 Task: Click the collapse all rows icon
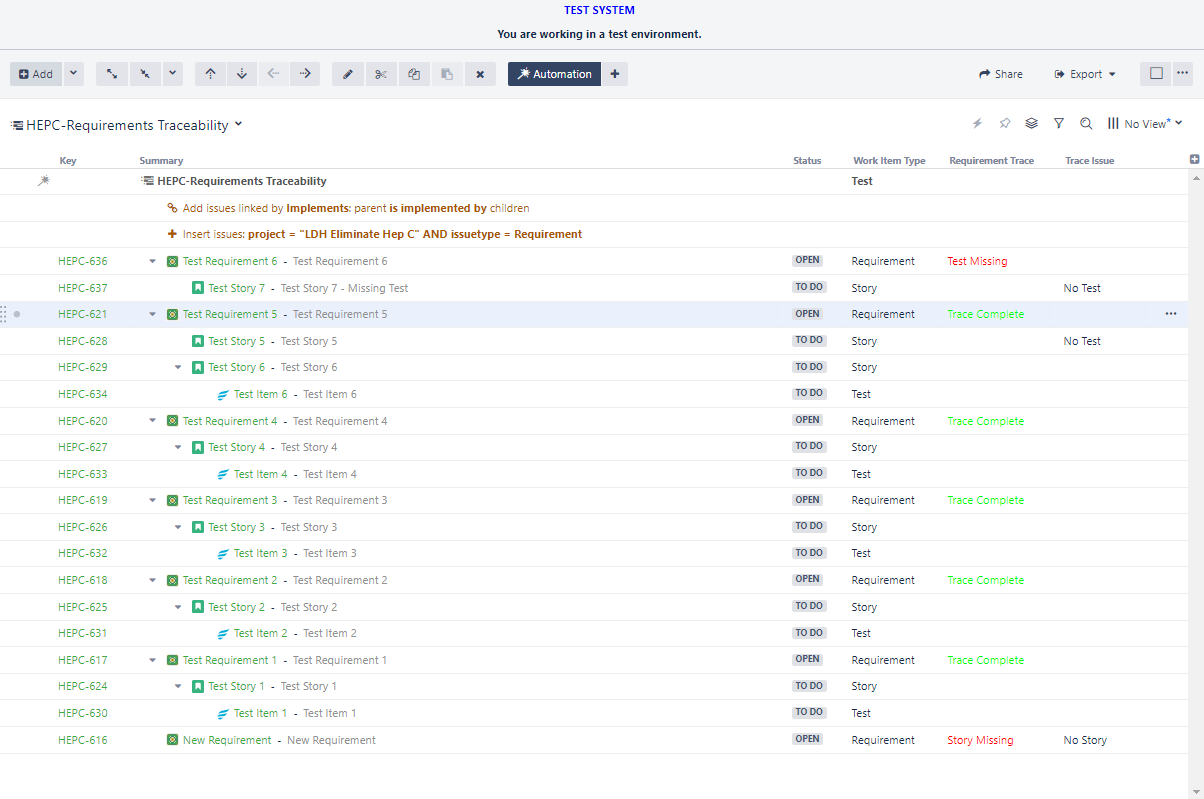145,74
